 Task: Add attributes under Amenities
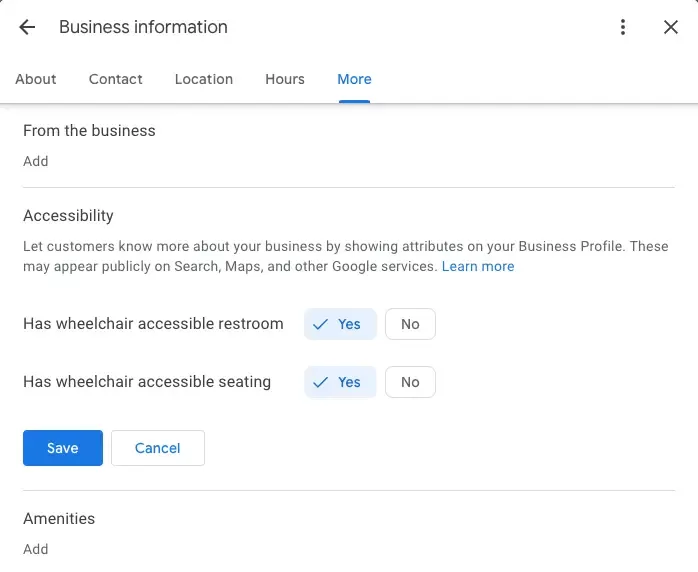point(36,549)
